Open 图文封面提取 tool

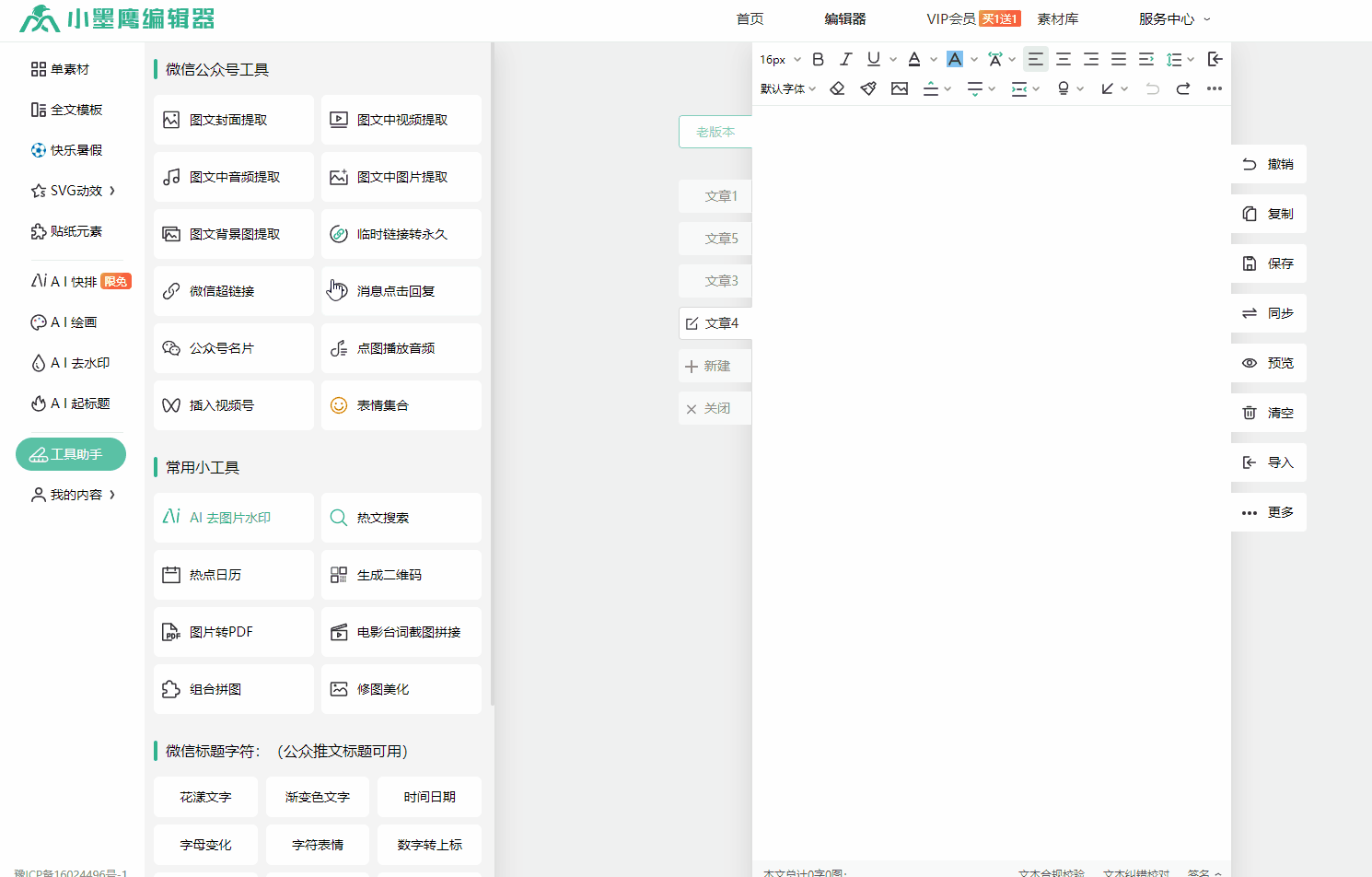[x=234, y=120]
